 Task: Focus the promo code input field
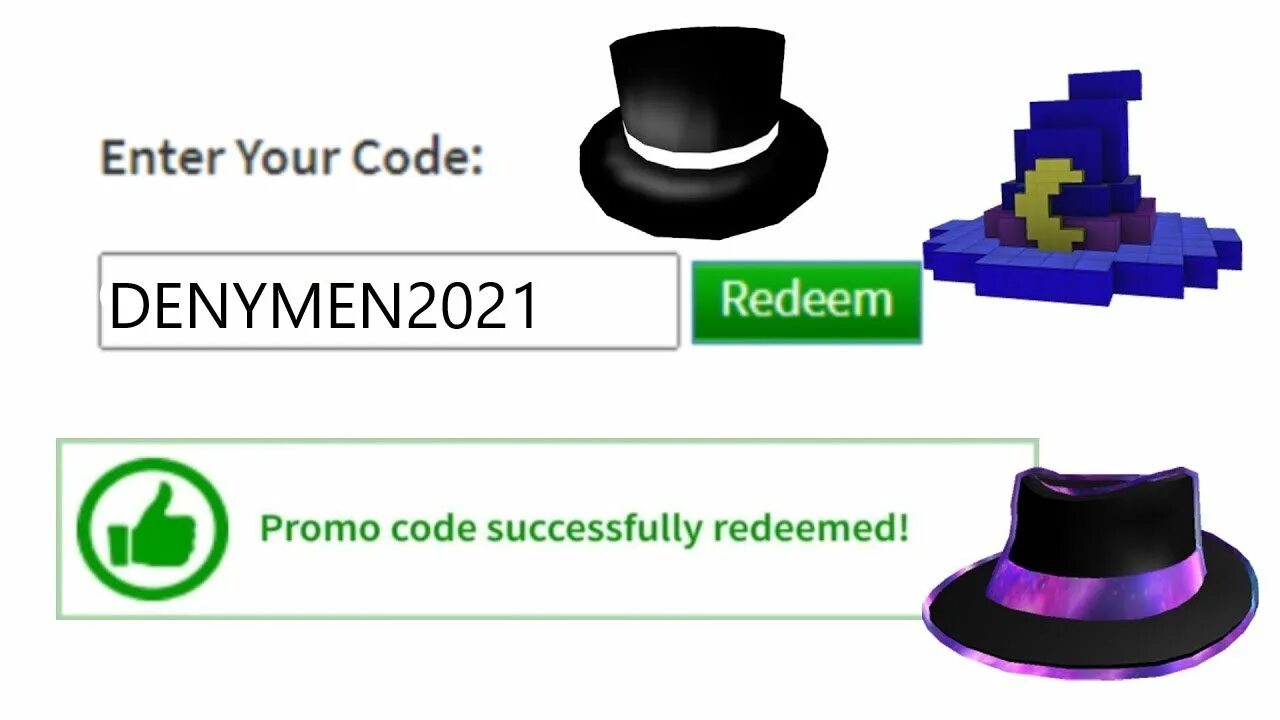(389, 301)
